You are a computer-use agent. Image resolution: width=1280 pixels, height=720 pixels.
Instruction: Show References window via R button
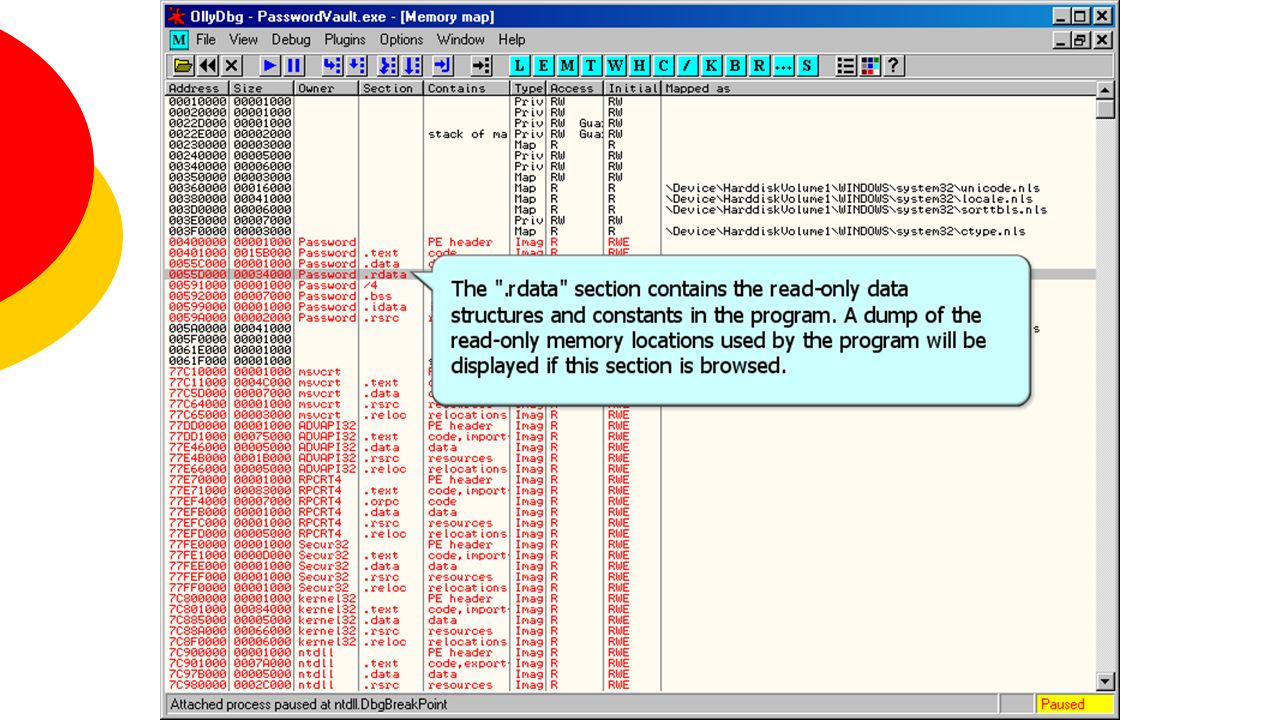click(x=759, y=66)
